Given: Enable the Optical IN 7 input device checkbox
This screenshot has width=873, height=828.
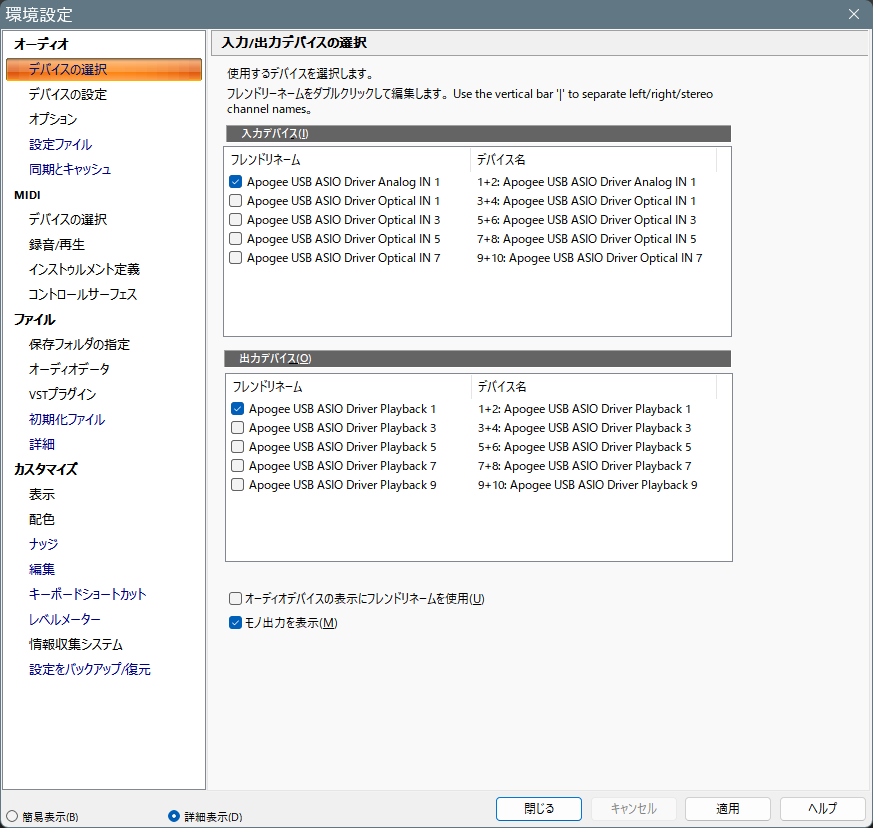Looking at the screenshot, I should (x=236, y=257).
